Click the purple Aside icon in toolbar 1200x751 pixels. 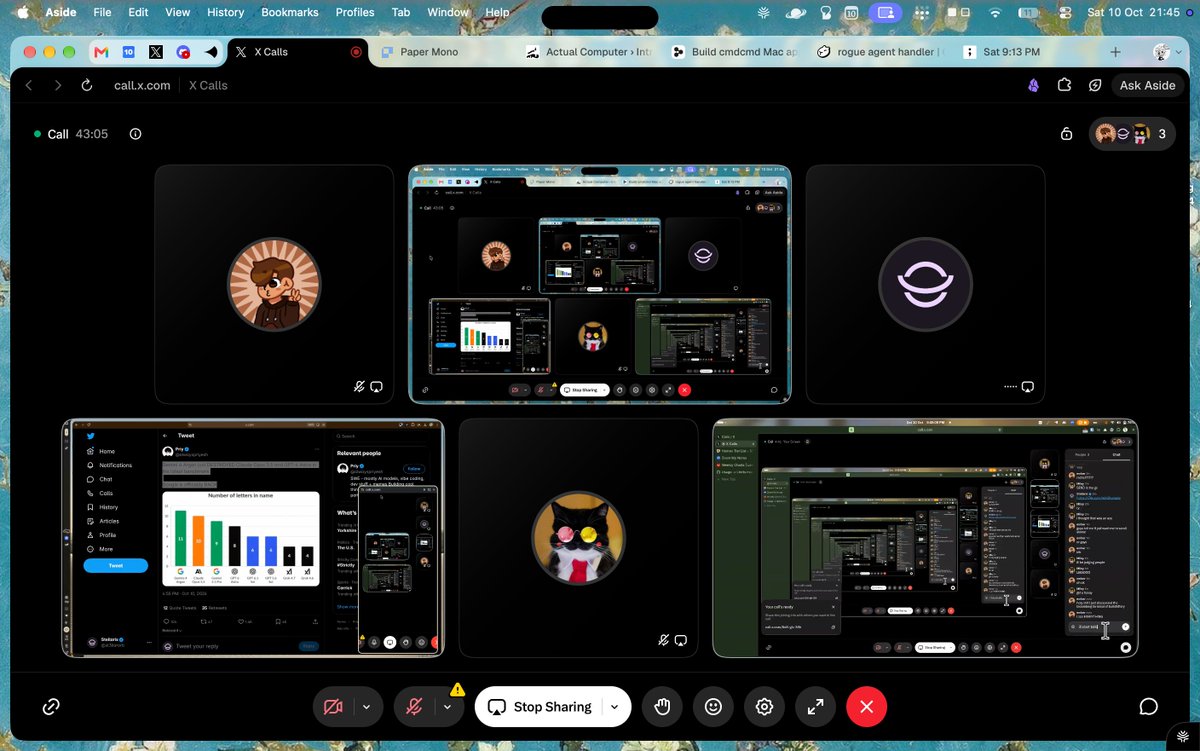1033,85
